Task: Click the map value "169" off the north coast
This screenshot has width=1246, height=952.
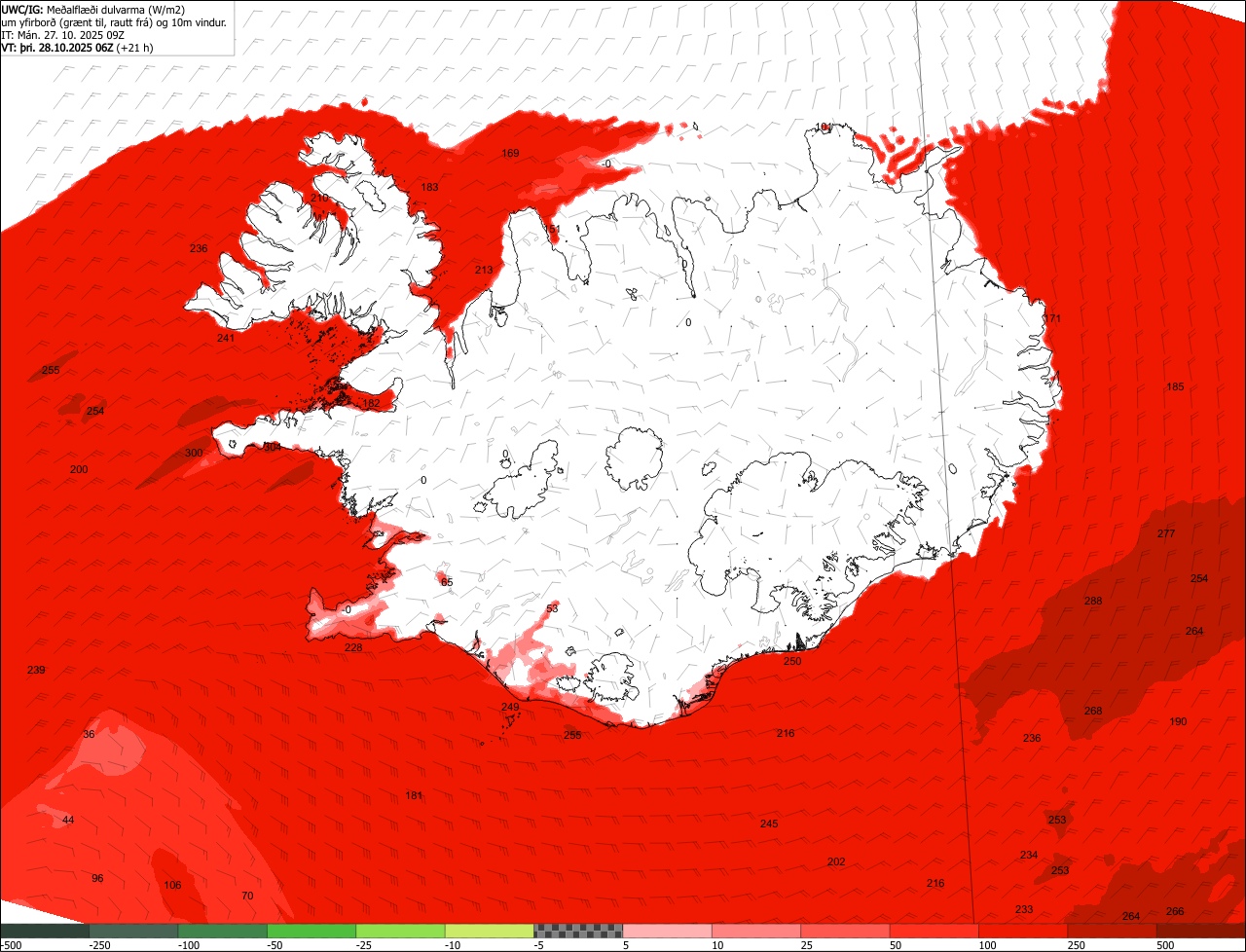Action: 510,154
